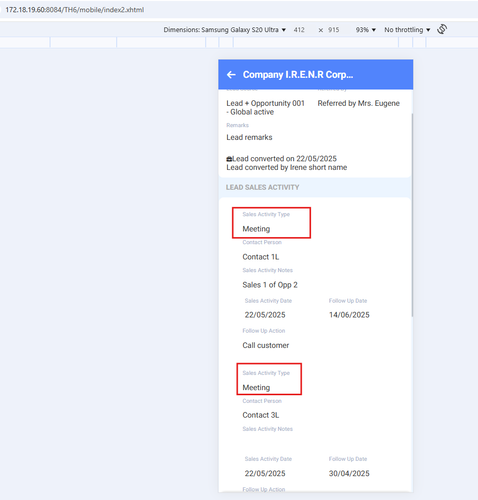
Task: Rotate the device viewport orientation icon
Action: point(442,29)
